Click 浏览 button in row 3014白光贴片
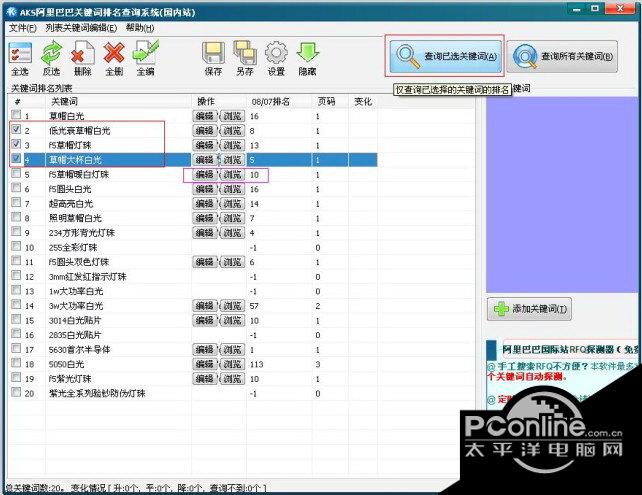 click(x=232, y=321)
